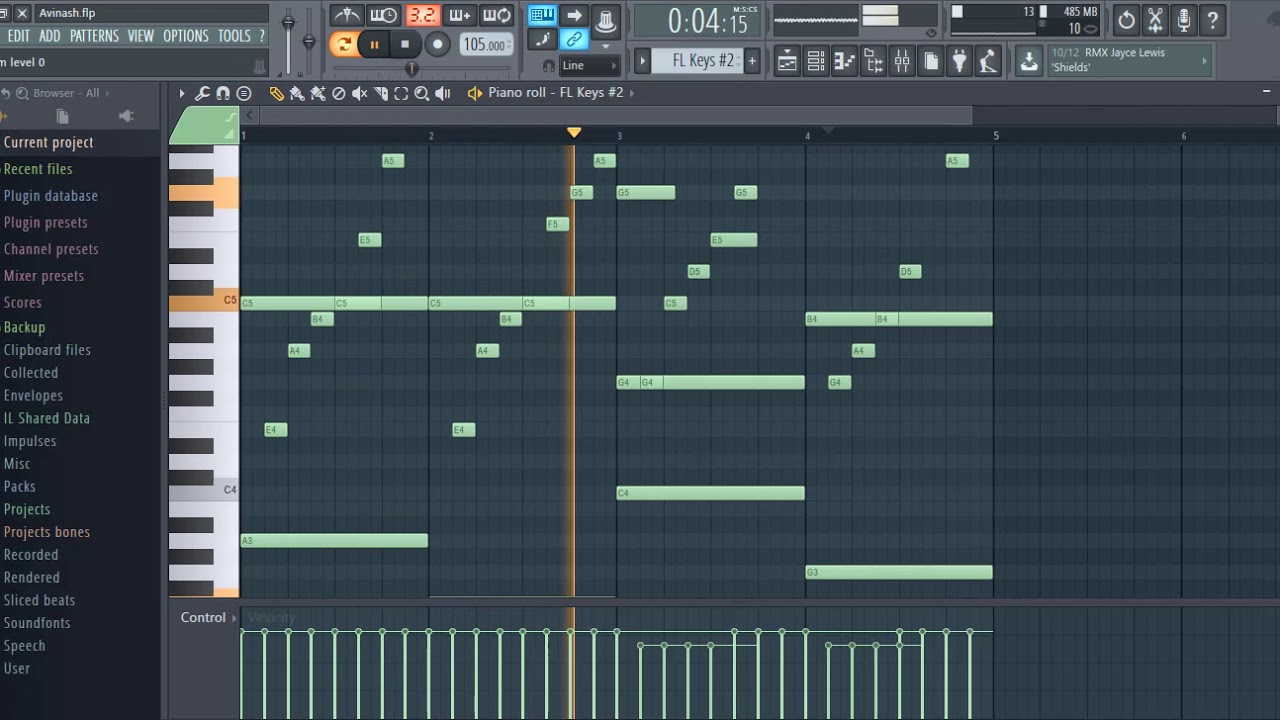Select the Mute tool in piano roll
The width and height of the screenshot is (1280, 720).
359,93
